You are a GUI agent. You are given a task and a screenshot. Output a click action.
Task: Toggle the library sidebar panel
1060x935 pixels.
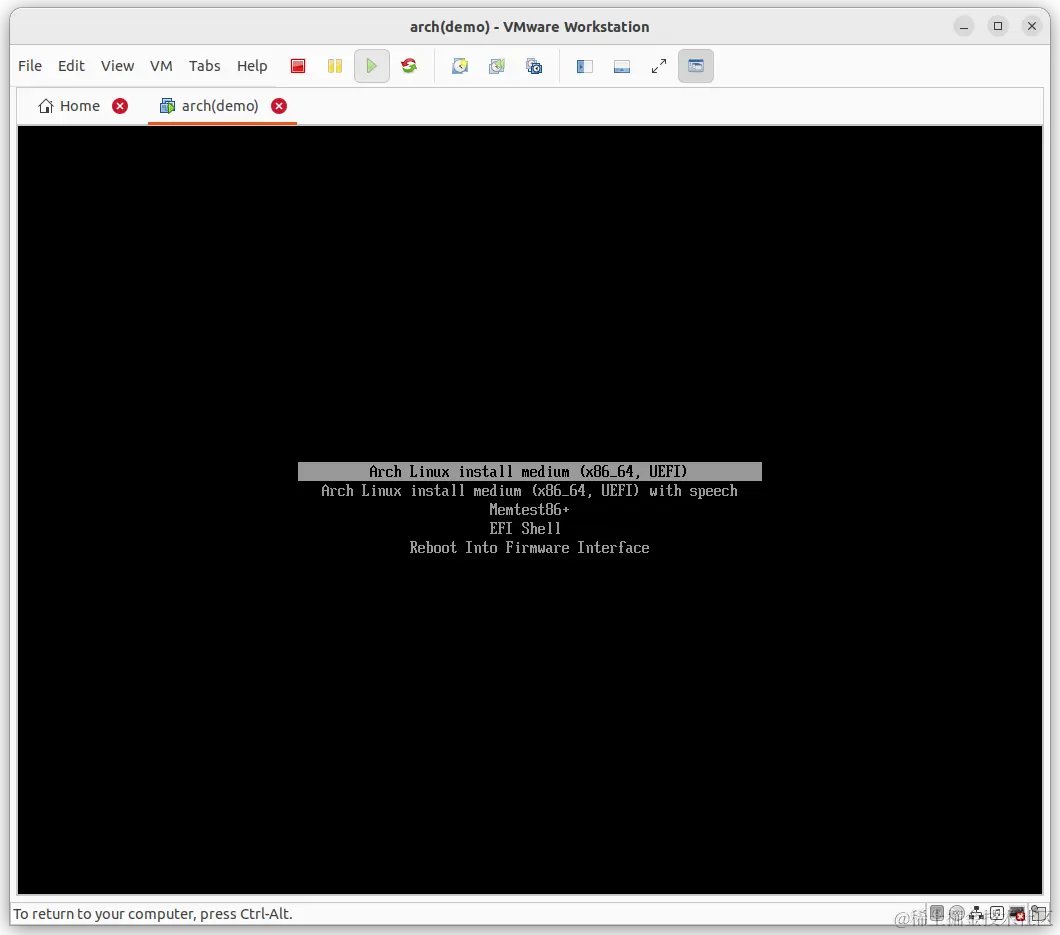[x=585, y=66]
